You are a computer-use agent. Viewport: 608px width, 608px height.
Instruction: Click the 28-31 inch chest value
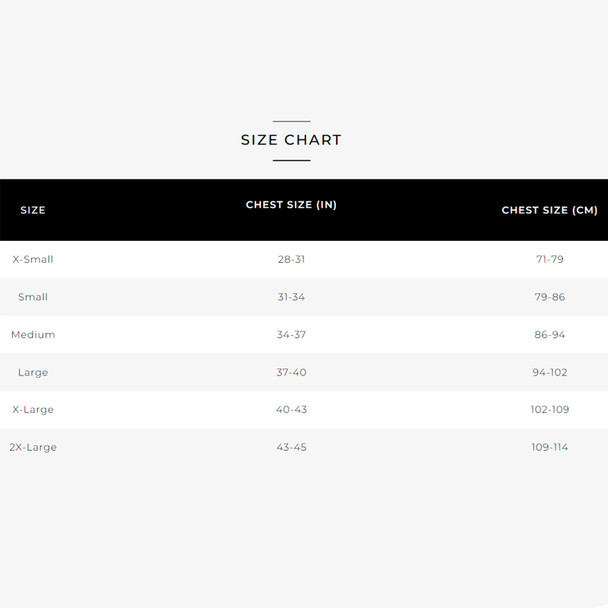pyautogui.click(x=291, y=259)
